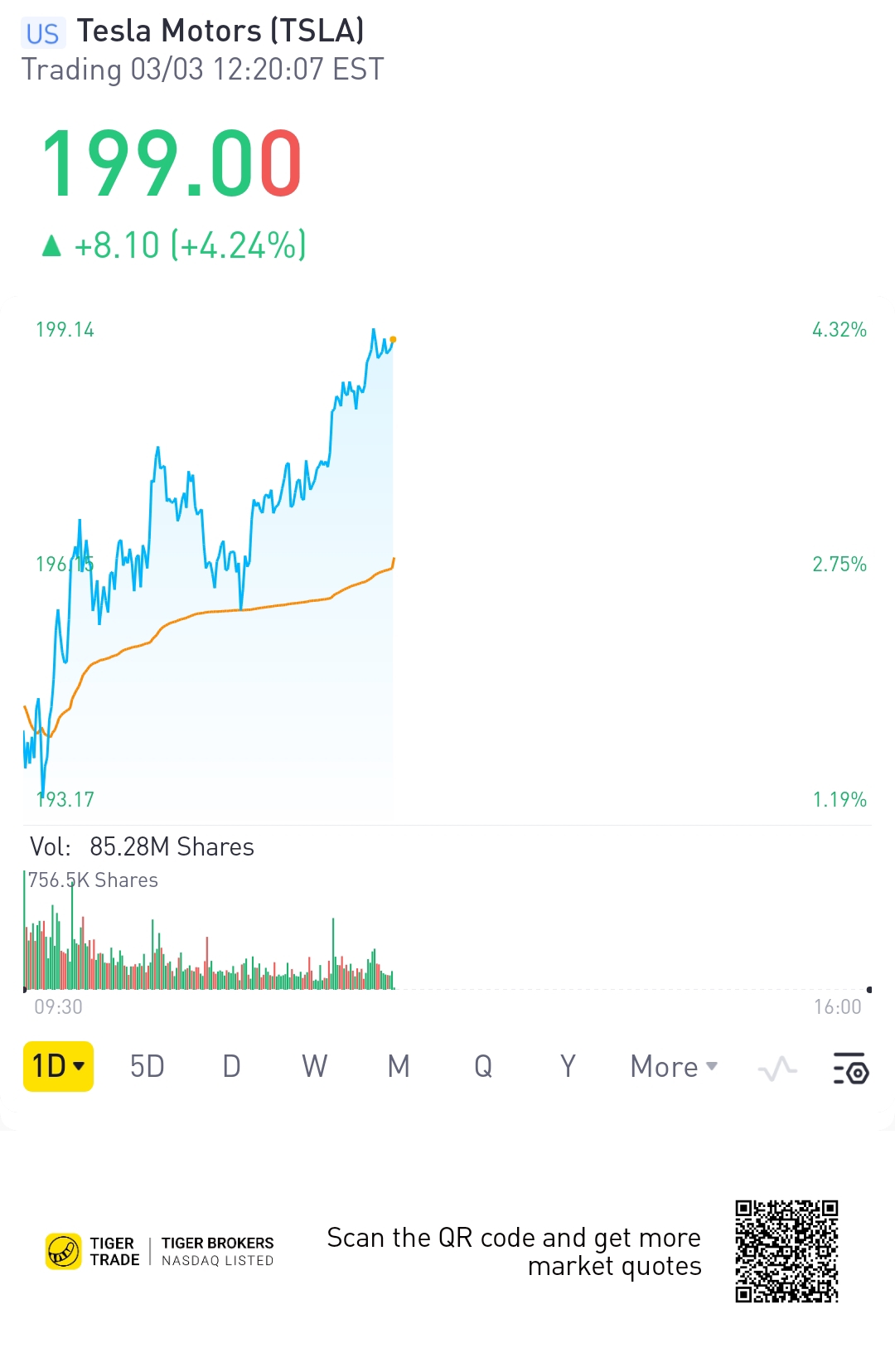Select the W weekly chart tab

pyautogui.click(x=315, y=1067)
